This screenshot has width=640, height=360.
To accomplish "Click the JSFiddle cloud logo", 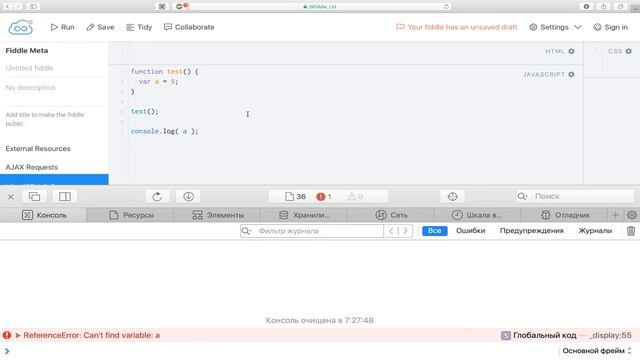I will (x=20, y=27).
